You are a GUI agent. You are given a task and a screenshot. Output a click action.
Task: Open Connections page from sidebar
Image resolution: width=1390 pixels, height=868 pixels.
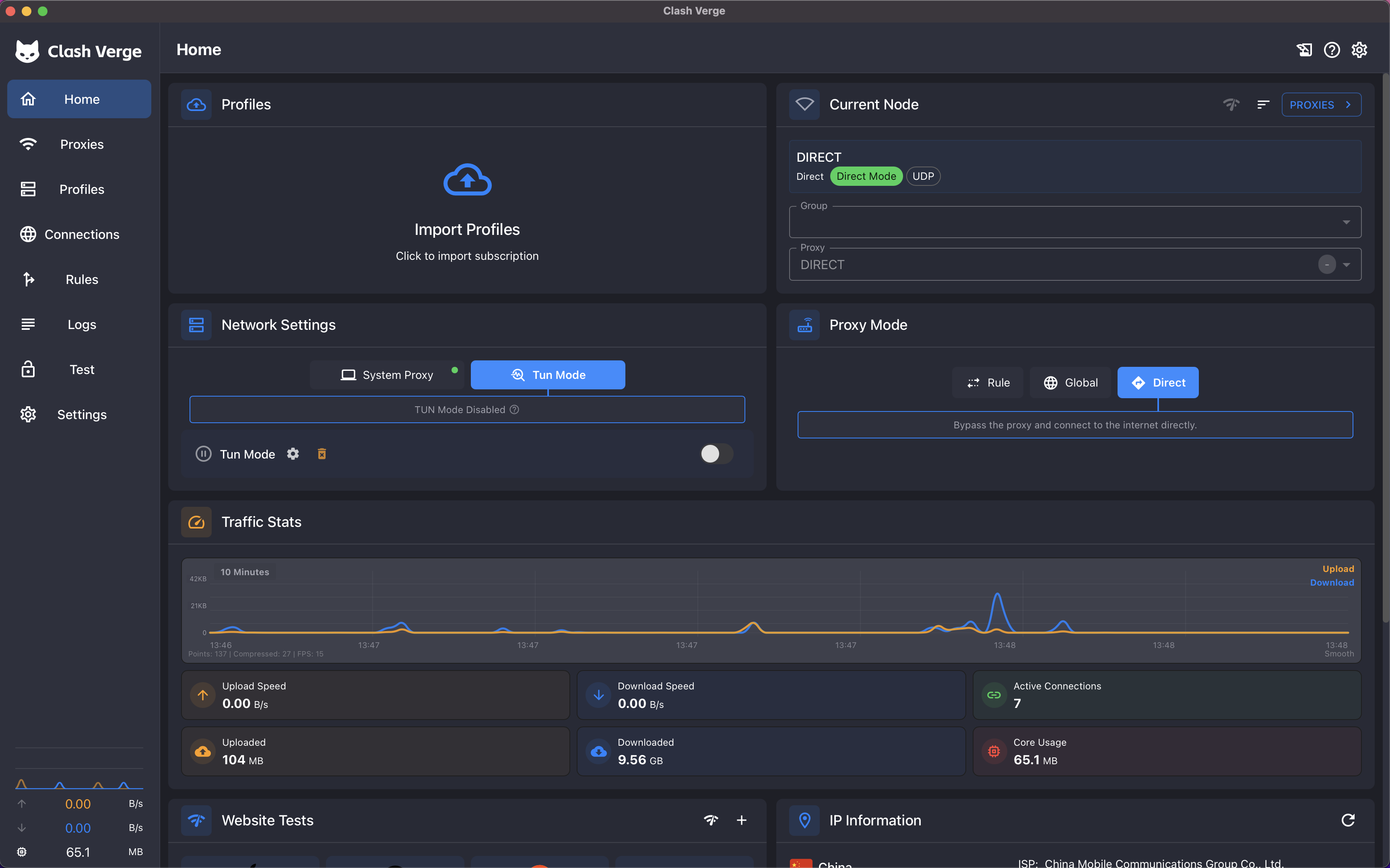click(79, 234)
